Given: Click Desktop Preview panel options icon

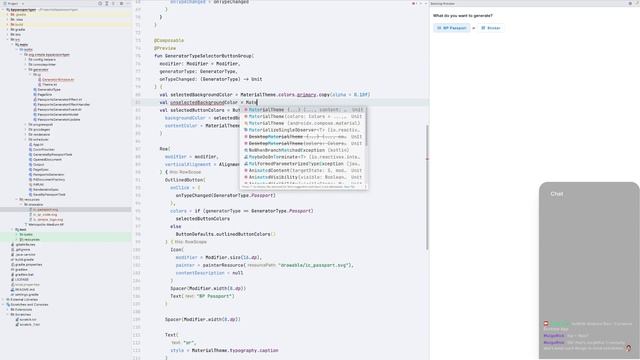Looking at the screenshot, I should pyautogui.click(x=630, y=3).
